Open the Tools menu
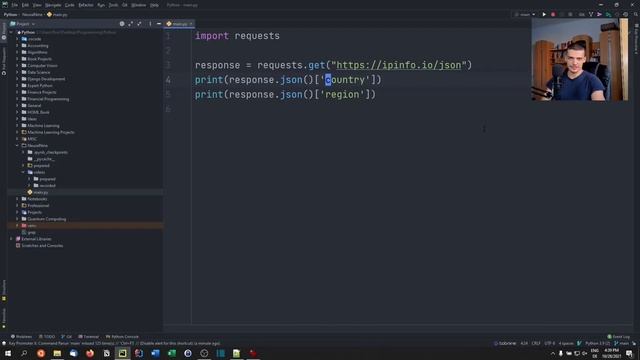 point(113,5)
